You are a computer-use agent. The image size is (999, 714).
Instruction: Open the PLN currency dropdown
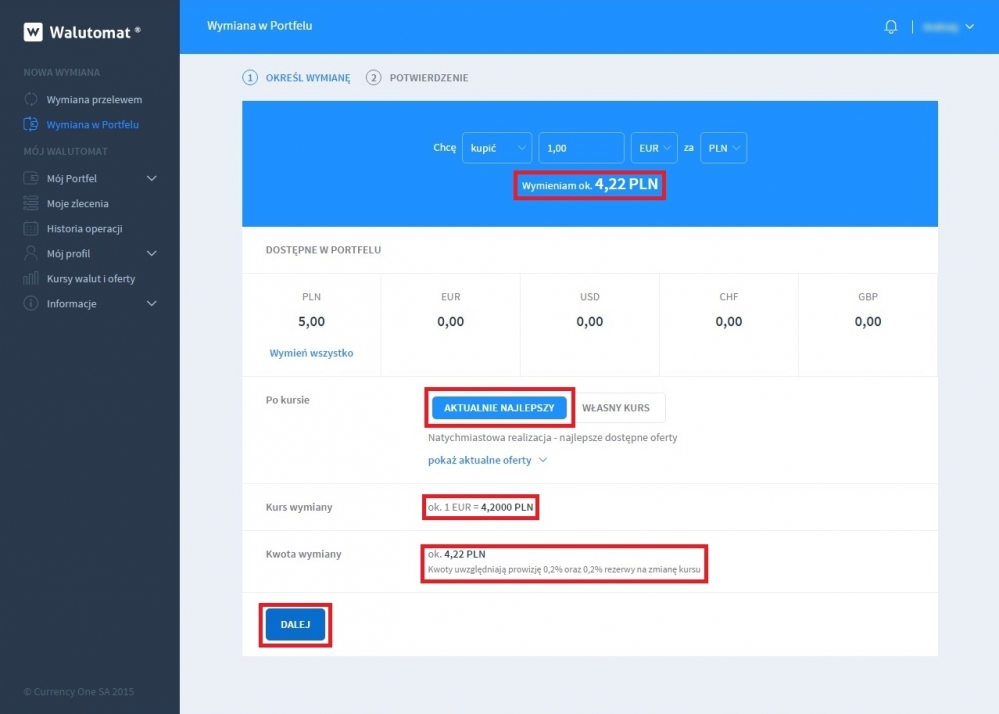(x=723, y=148)
